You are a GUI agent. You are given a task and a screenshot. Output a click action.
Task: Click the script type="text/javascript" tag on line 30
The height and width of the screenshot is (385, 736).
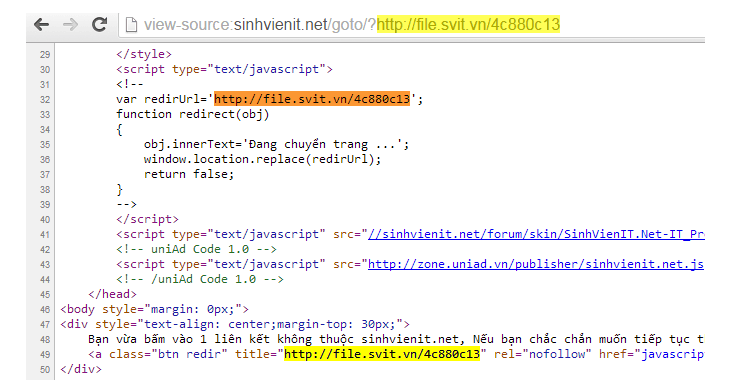224,69
